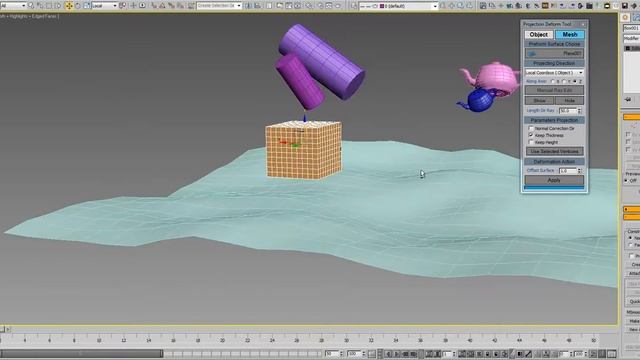Open the All selection filter dropdown

pyautogui.click(x=13, y=6)
